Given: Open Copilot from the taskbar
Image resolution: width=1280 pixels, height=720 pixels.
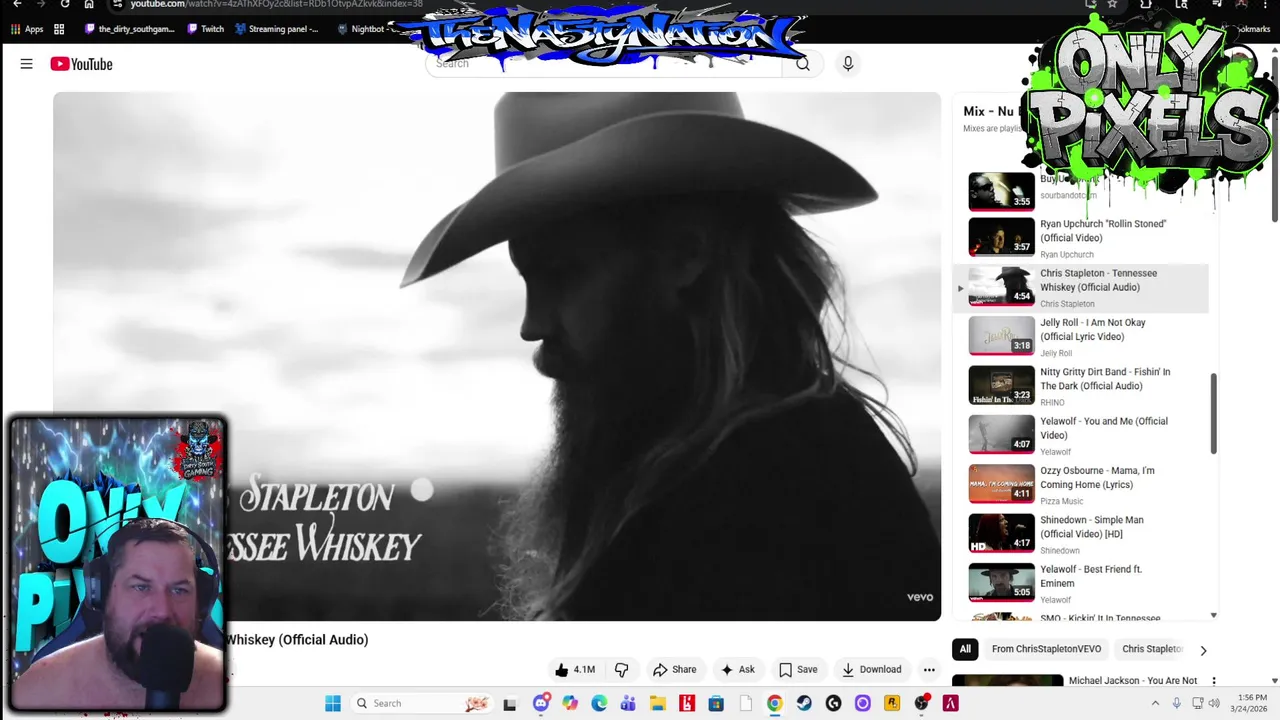Looking at the screenshot, I should pos(570,703).
